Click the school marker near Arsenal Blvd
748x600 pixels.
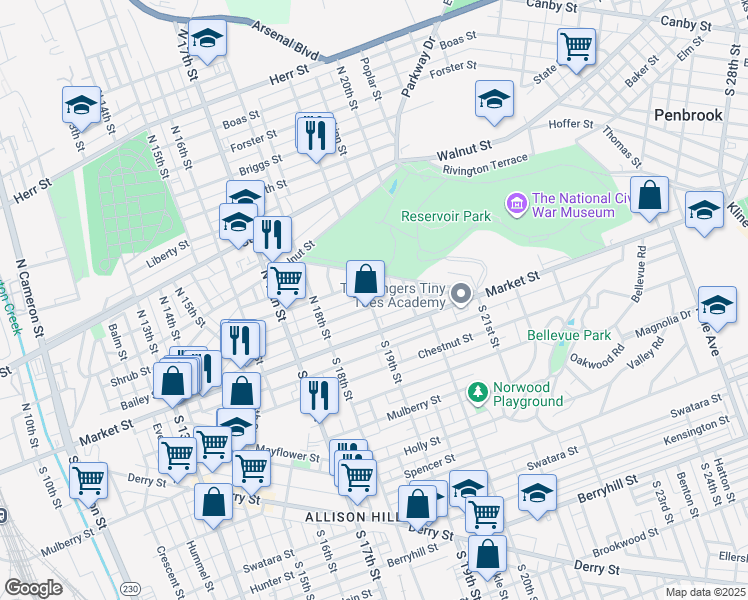pyautogui.click(x=207, y=39)
